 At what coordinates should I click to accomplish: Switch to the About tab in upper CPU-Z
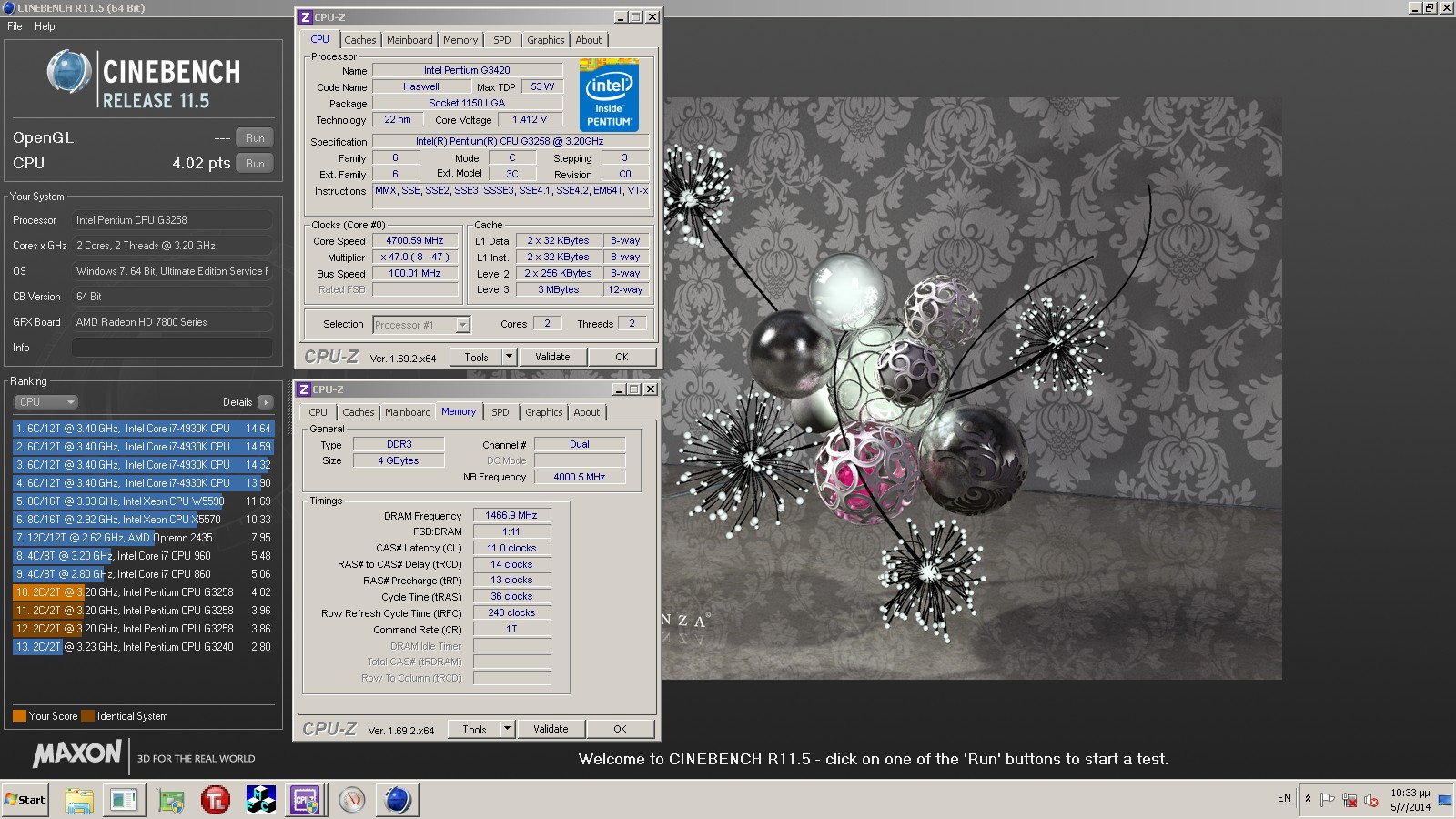tap(589, 40)
